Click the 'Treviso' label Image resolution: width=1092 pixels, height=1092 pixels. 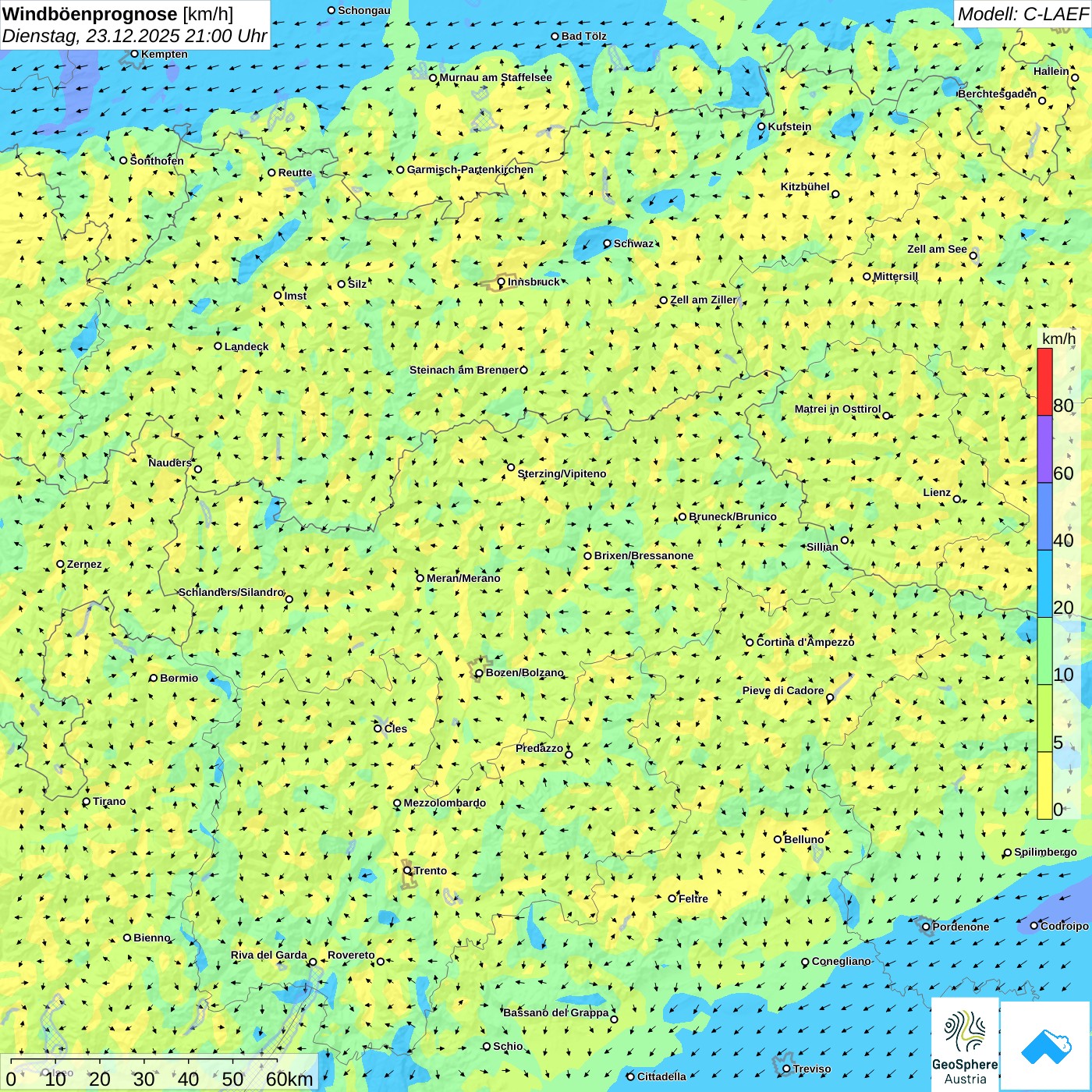(812, 1069)
